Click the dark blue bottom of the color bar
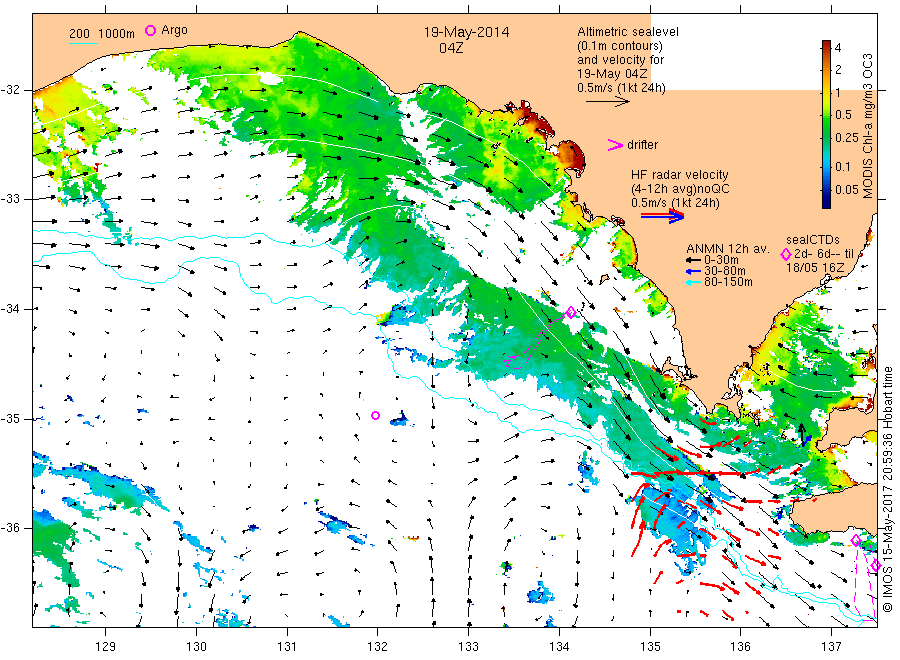The height and width of the screenshot is (660, 900). pos(826,203)
